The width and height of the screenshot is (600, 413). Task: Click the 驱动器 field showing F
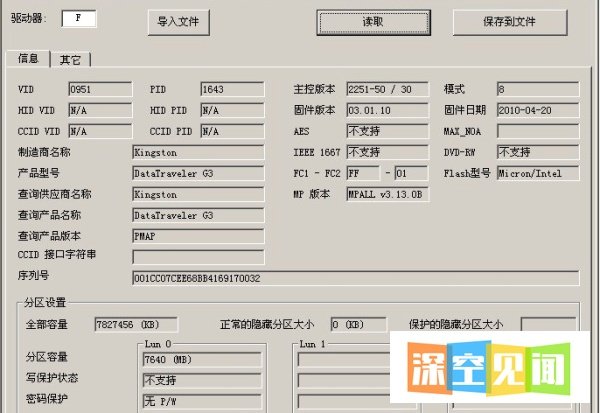pyautogui.click(x=79, y=18)
